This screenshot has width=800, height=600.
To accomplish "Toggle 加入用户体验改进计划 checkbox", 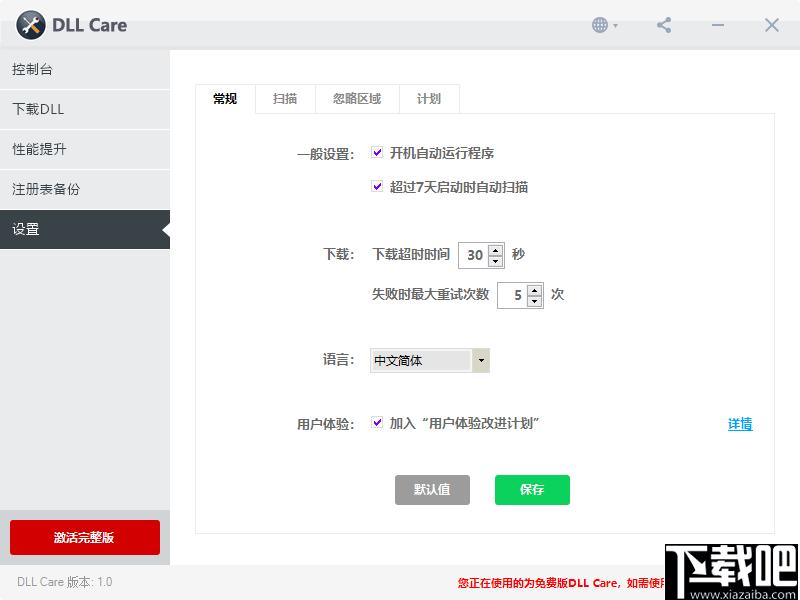I will click(x=377, y=422).
